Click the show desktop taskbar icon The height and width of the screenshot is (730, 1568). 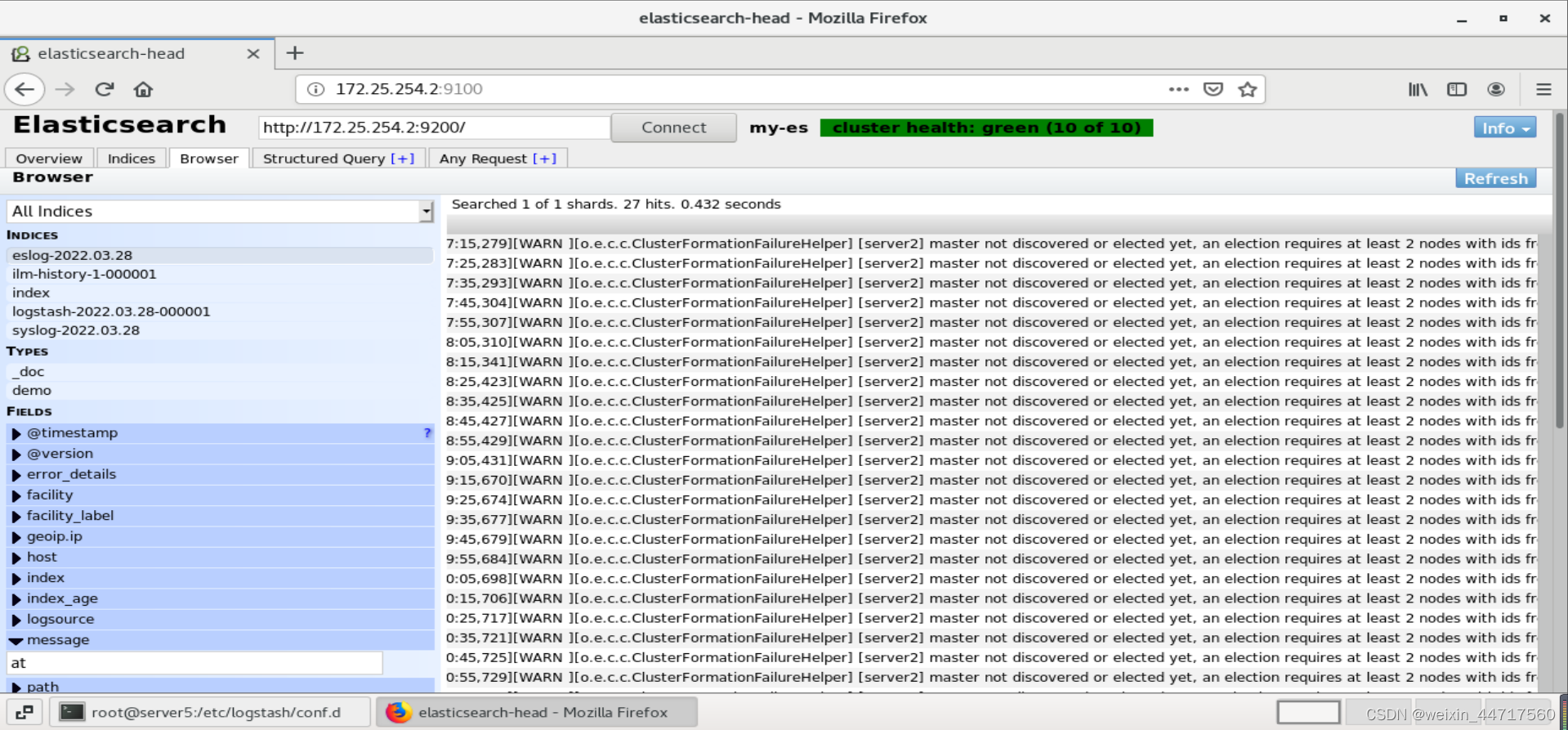[x=25, y=712]
